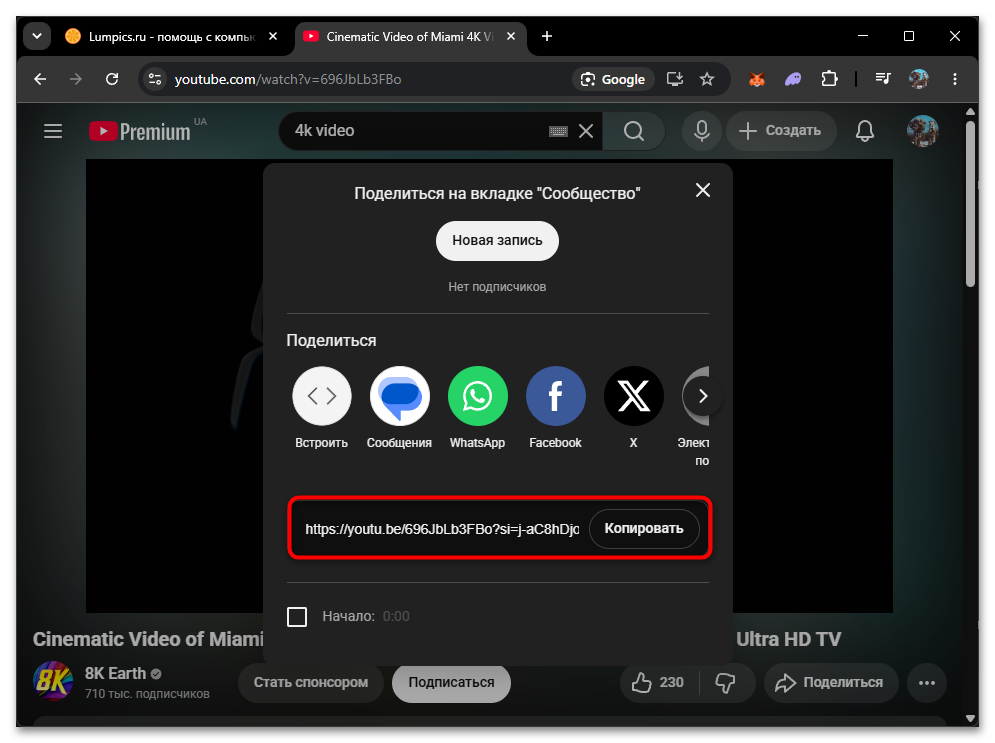
Task: Click the Google Lens search chip
Action: coord(614,79)
